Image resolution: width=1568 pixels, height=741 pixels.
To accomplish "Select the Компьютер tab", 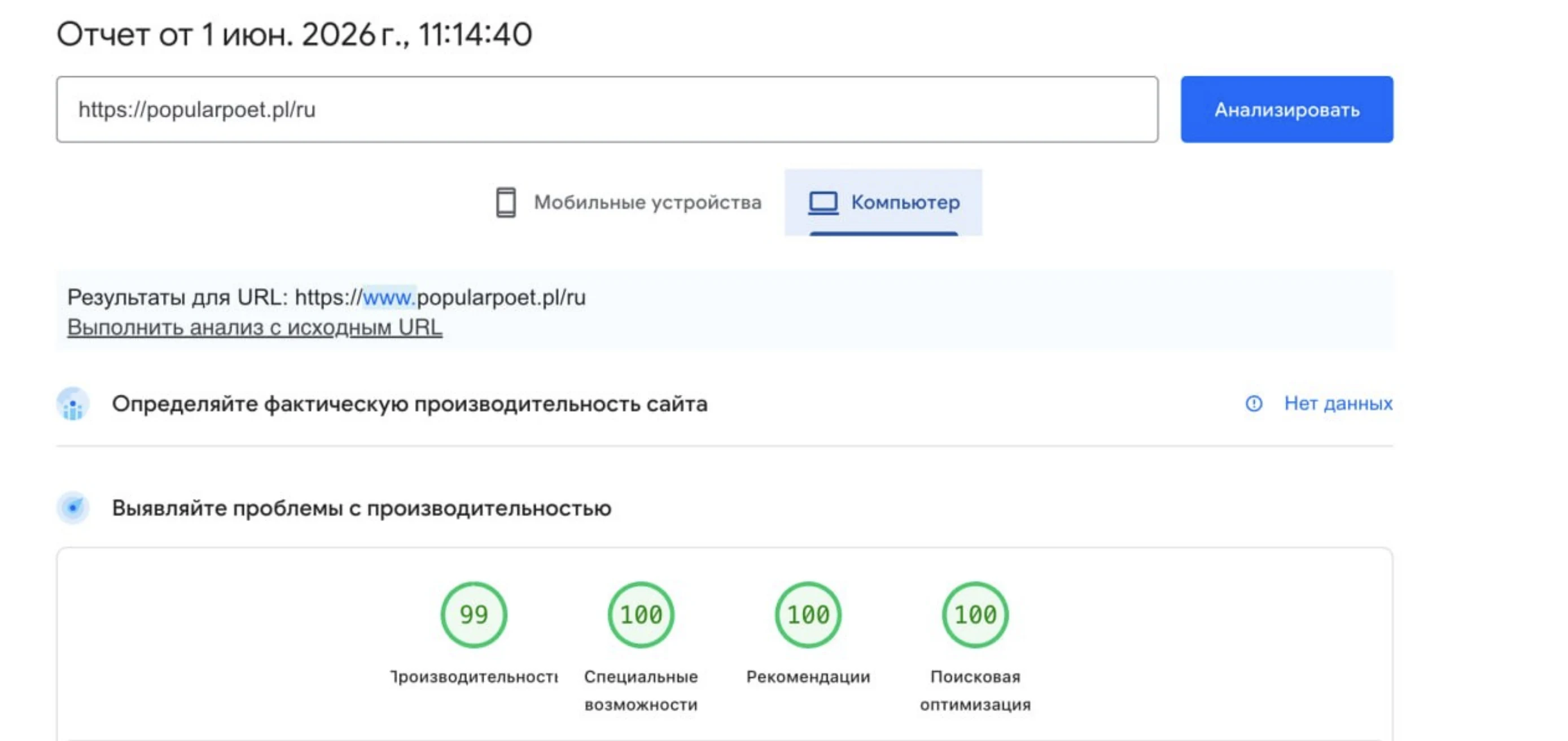I will [x=883, y=202].
